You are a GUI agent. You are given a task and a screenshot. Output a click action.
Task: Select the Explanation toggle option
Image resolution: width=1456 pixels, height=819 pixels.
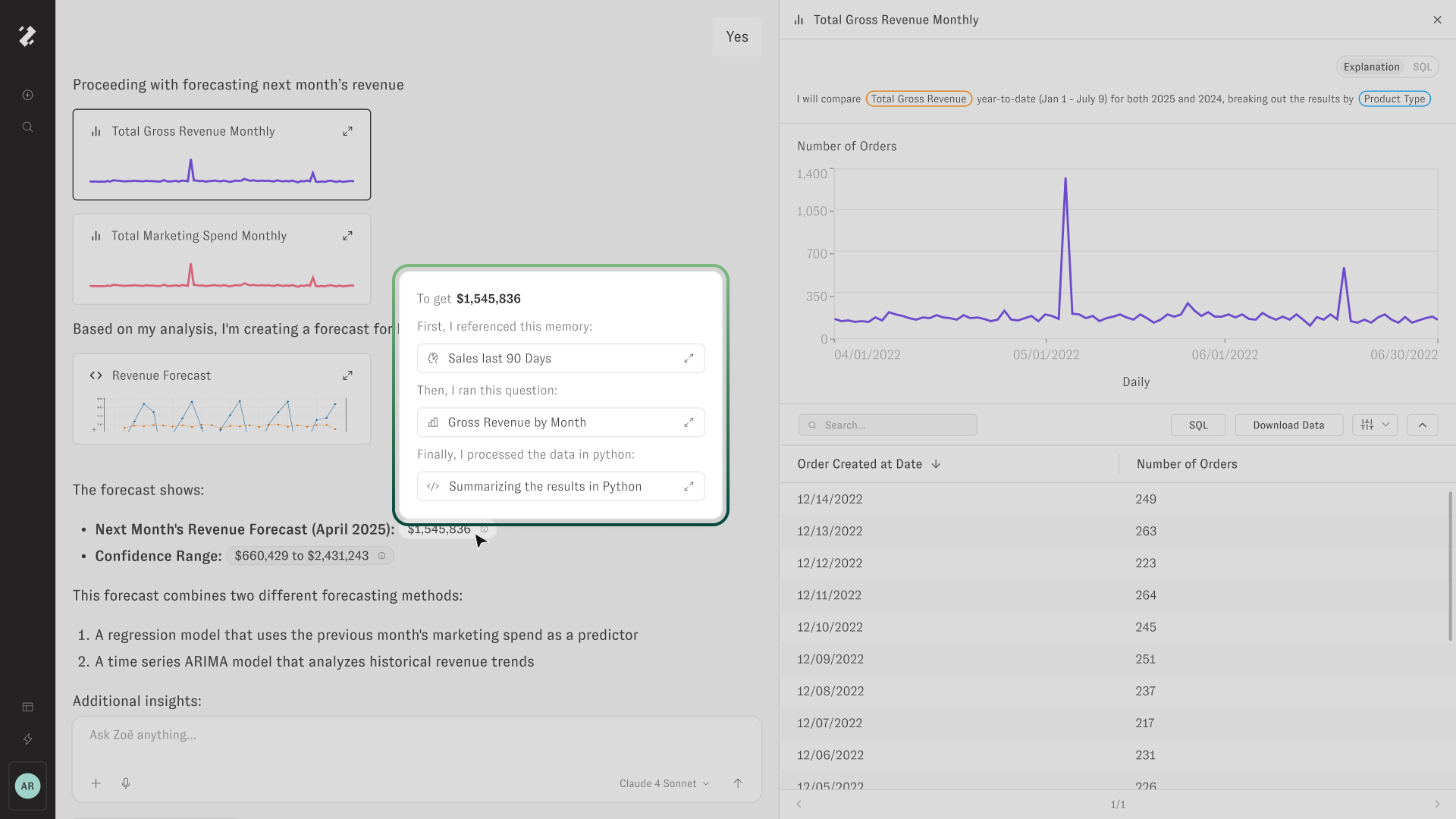1371,67
